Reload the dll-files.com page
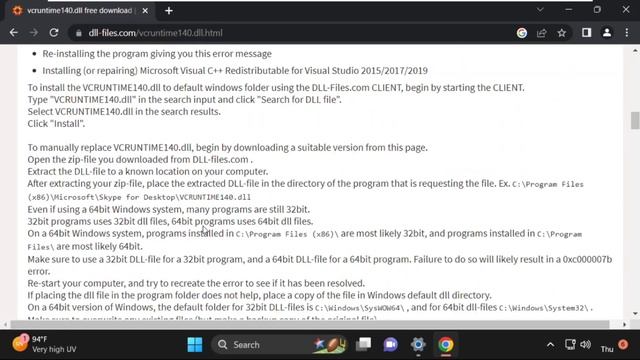Image resolution: width=640 pixels, height=360 pixels. [54, 33]
